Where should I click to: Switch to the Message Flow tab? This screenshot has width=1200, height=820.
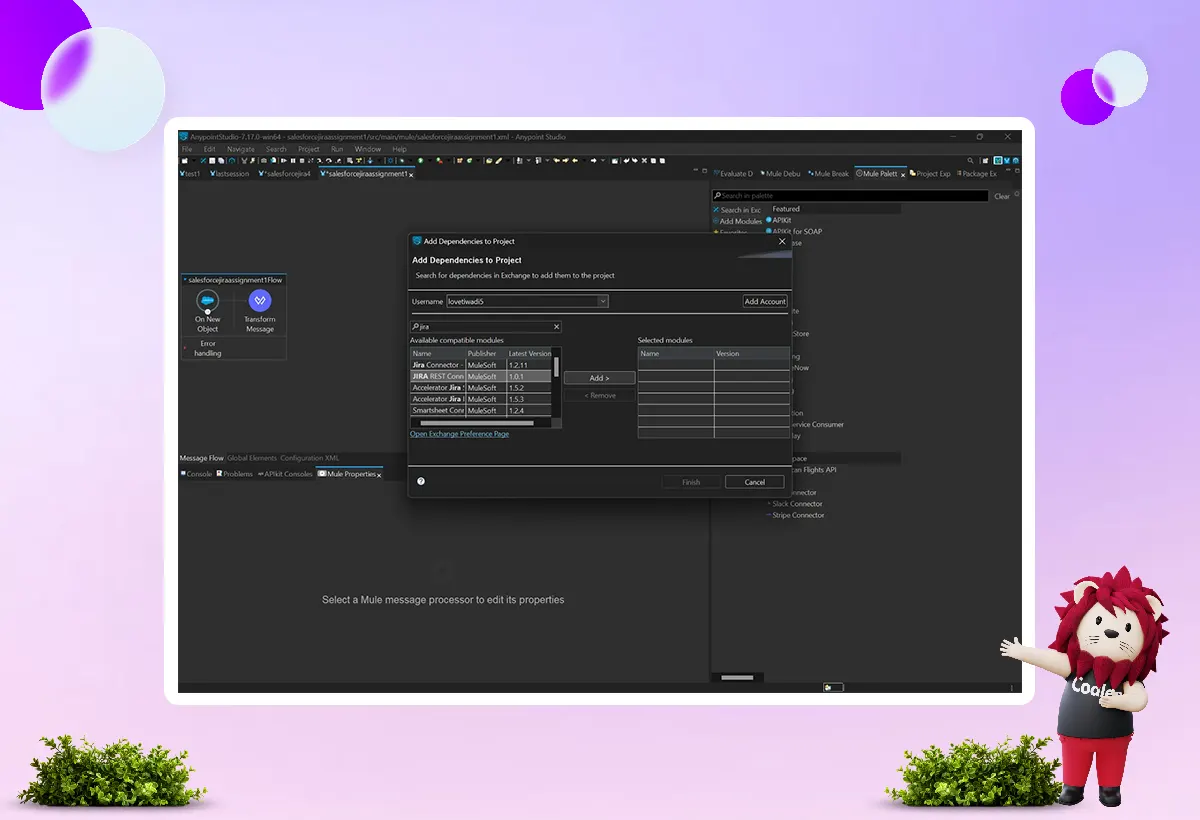[x=202, y=458]
